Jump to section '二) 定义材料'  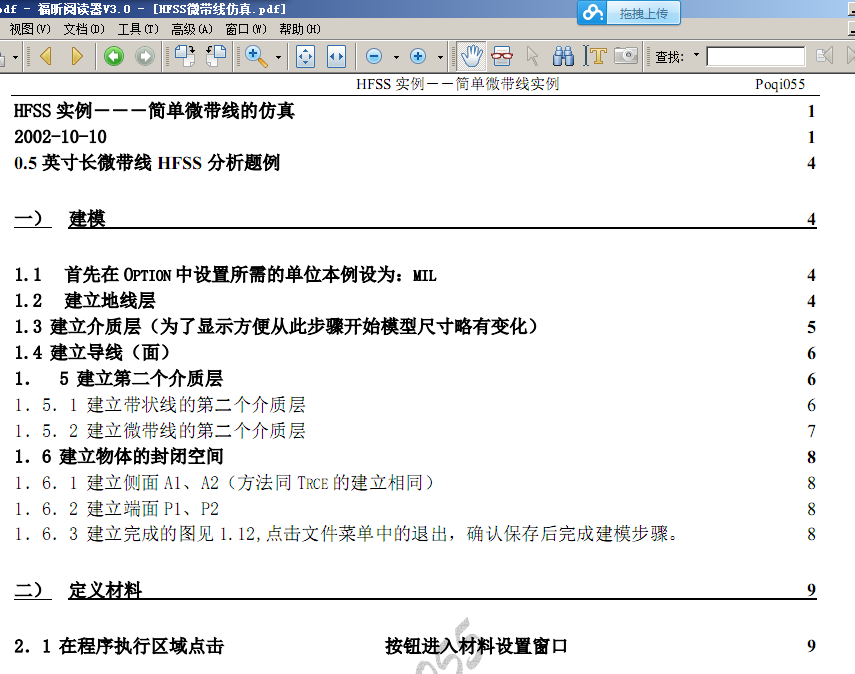(x=78, y=589)
